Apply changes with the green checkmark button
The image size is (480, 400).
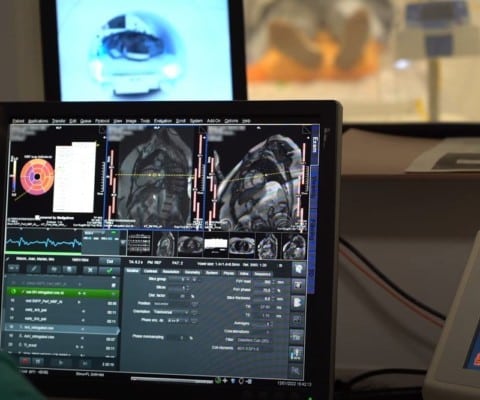tap(109, 270)
